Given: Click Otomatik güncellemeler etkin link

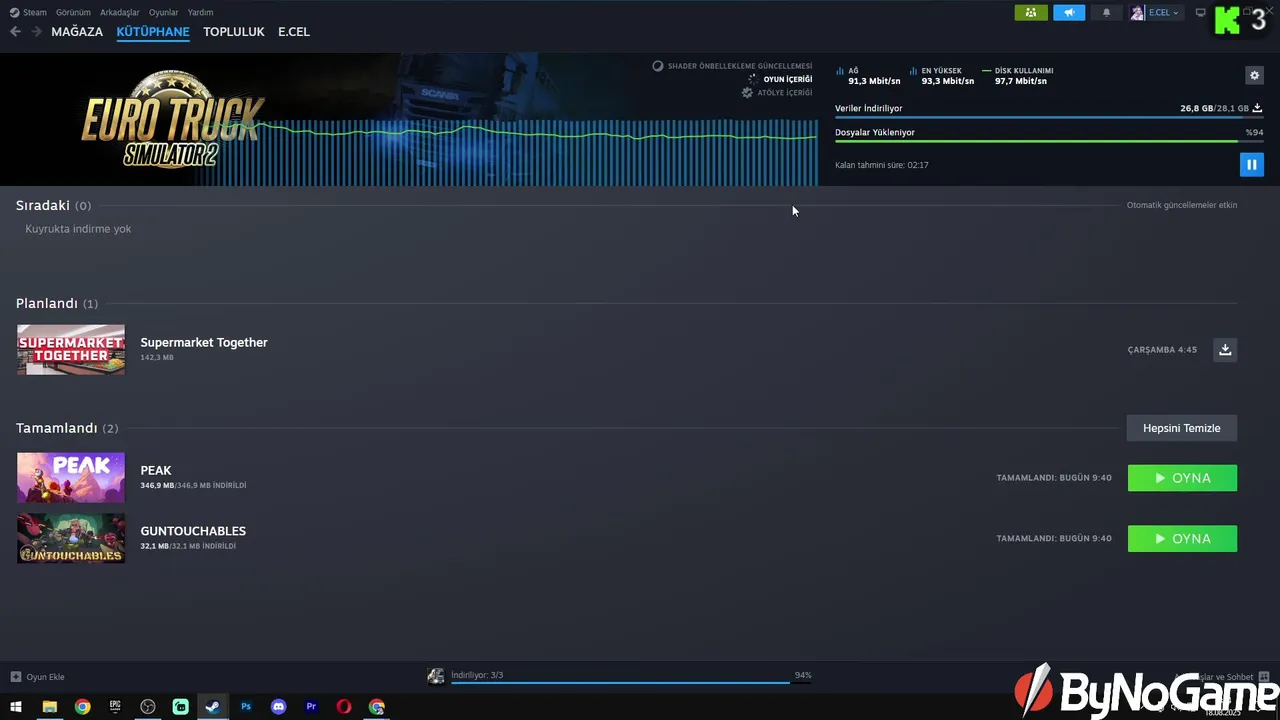Looking at the screenshot, I should (x=1182, y=205).
